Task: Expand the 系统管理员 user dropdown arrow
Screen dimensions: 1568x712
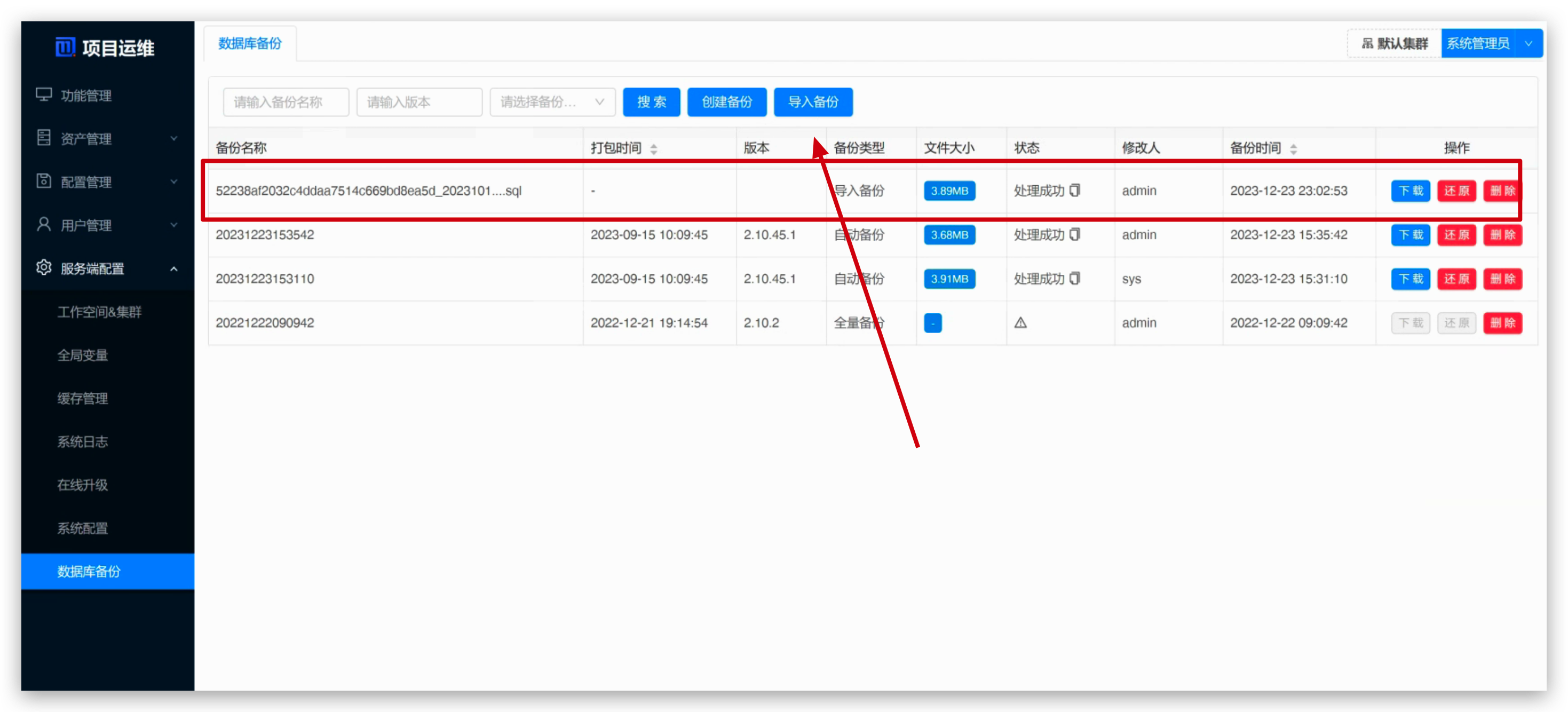Action: tap(1528, 44)
